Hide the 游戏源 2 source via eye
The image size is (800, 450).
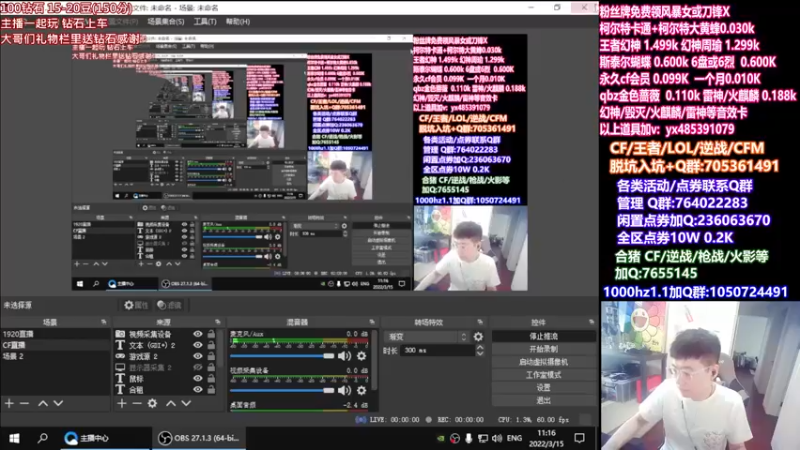[197, 356]
